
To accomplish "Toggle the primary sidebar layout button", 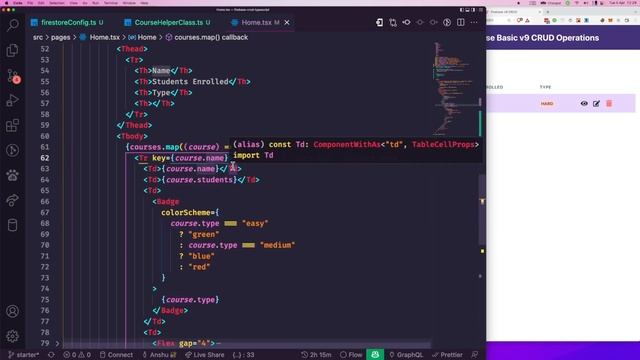I will click(x=462, y=10).
